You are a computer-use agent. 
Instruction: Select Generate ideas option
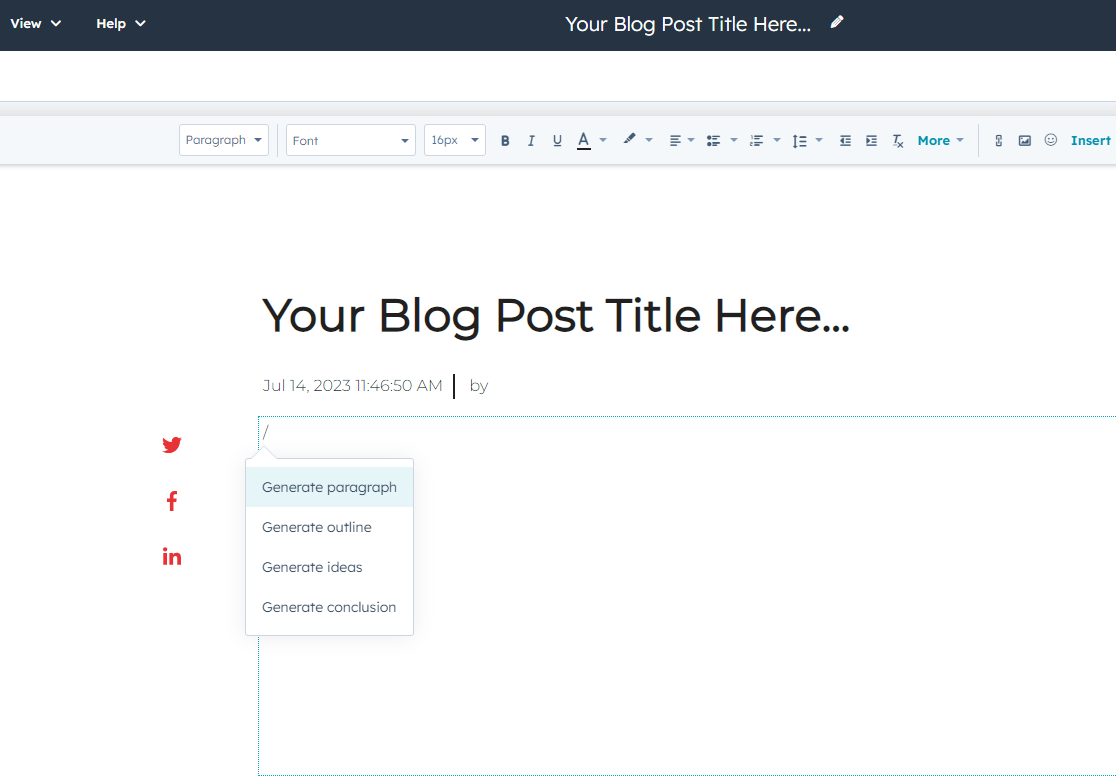point(330,567)
